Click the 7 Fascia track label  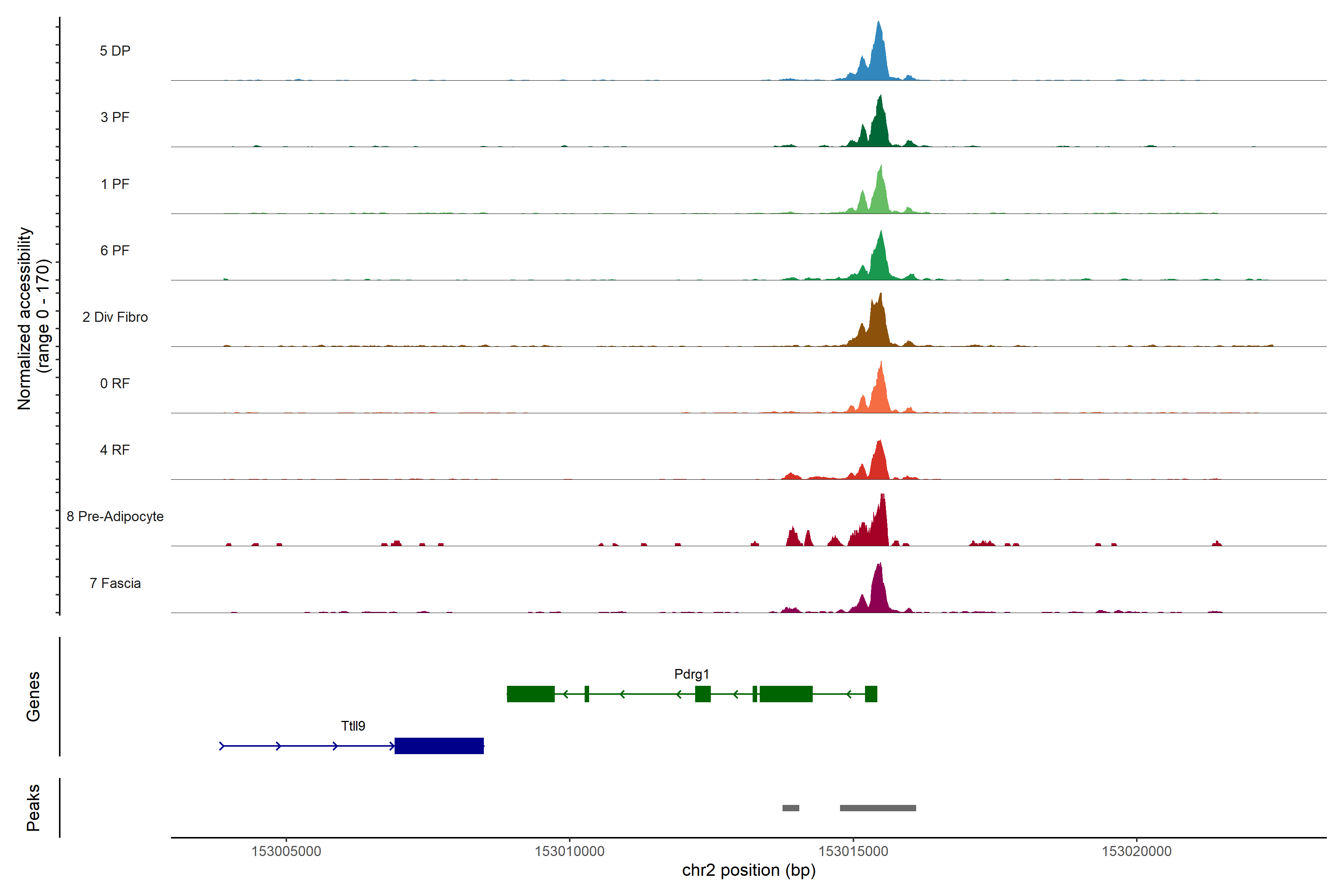(x=115, y=584)
